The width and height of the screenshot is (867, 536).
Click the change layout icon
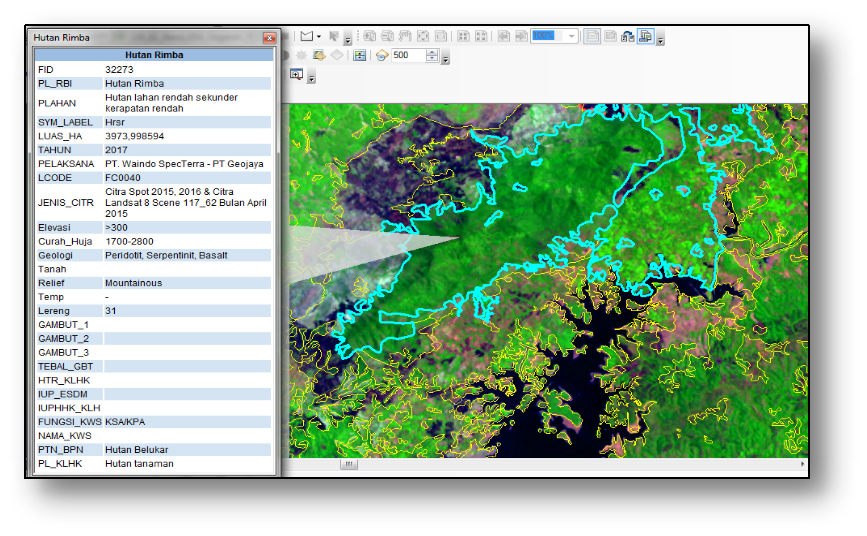coord(627,36)
